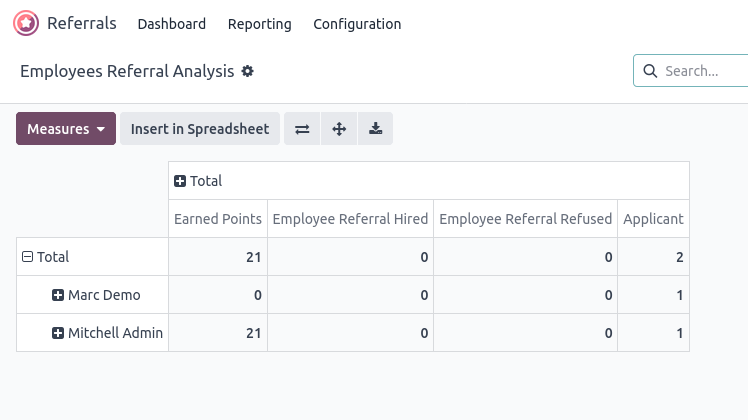Sort by Earned Points column header
Viewport: 748px width, 420px height.
tap(218, 219)
